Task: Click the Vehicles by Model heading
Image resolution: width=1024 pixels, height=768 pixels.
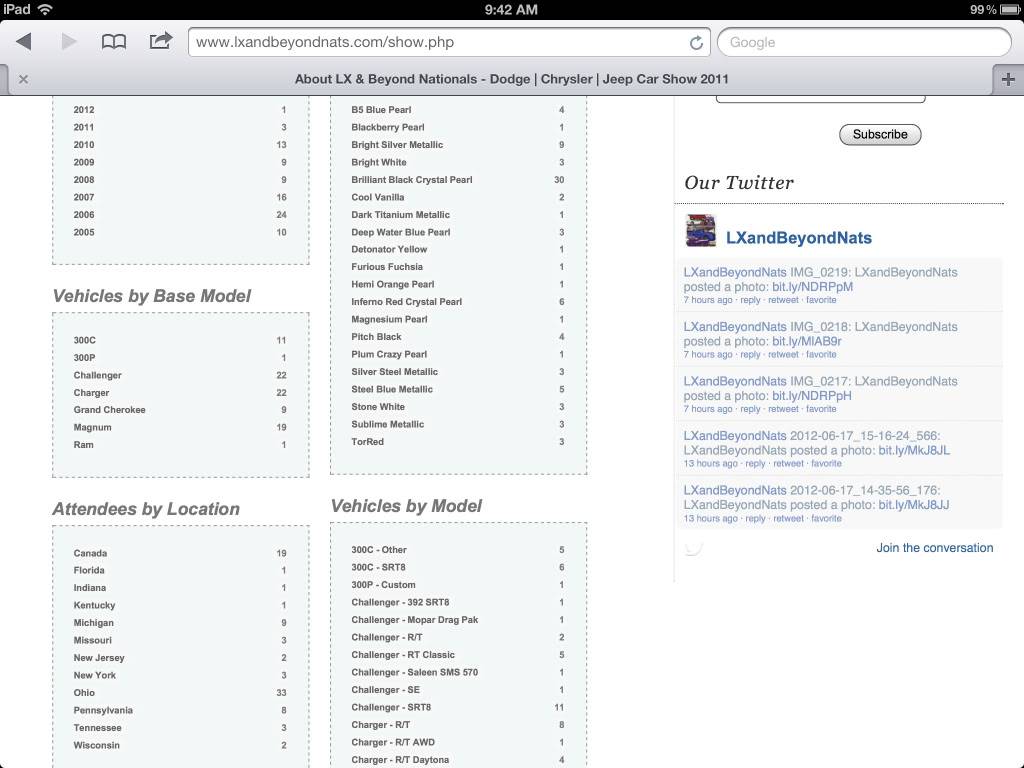Action: (406, 506)
